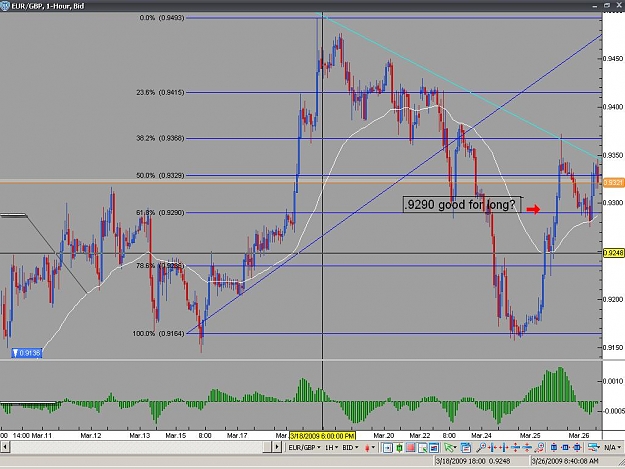Click the 0.9200 price axis value
This screenshot has width=625, height=469.
(x=613, y=299)
